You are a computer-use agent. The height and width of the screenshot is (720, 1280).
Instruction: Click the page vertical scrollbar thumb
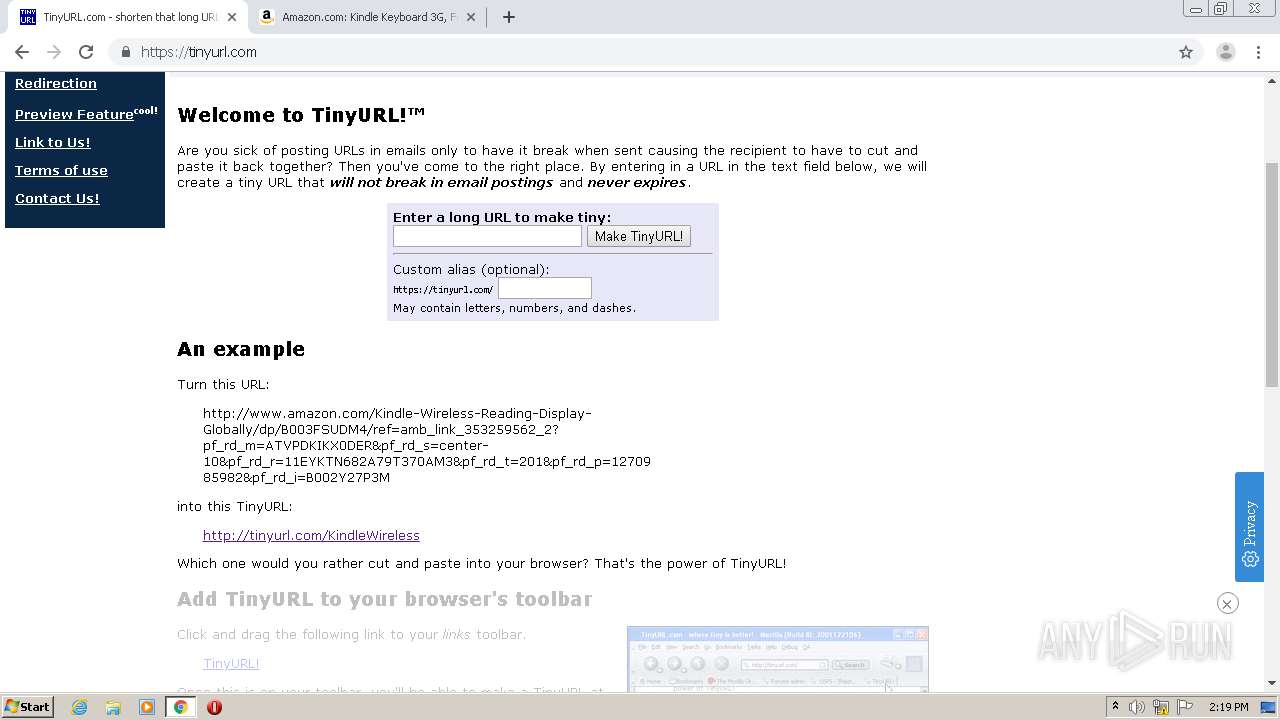1272,275
